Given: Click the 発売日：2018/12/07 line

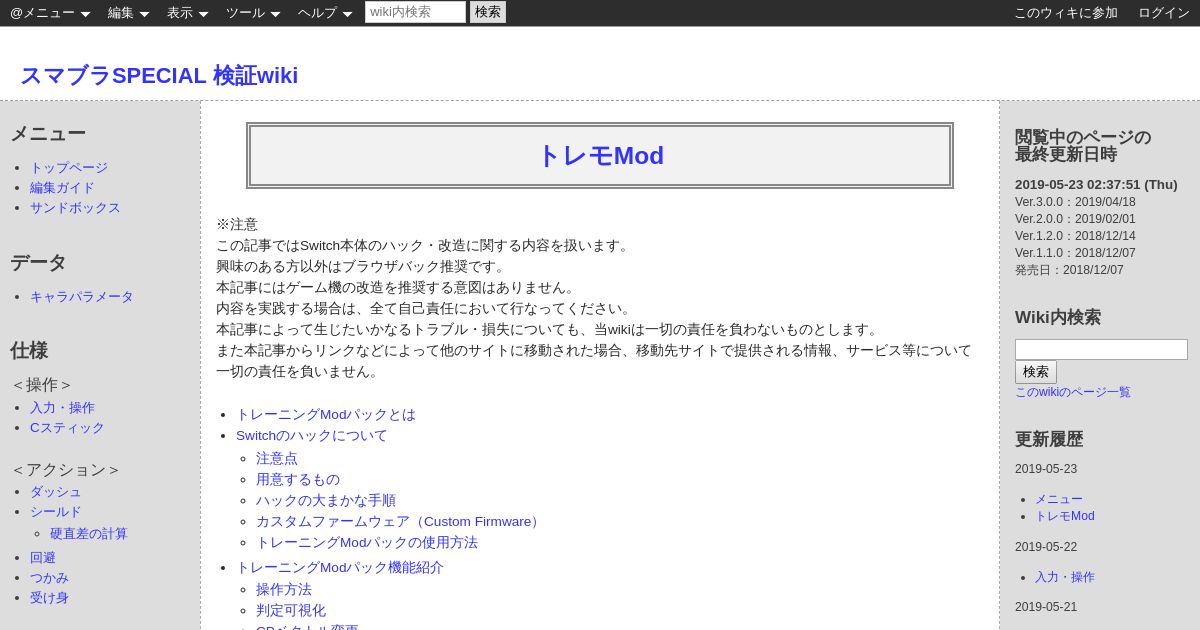Looking at the screenshot, I should point(1069,270).
